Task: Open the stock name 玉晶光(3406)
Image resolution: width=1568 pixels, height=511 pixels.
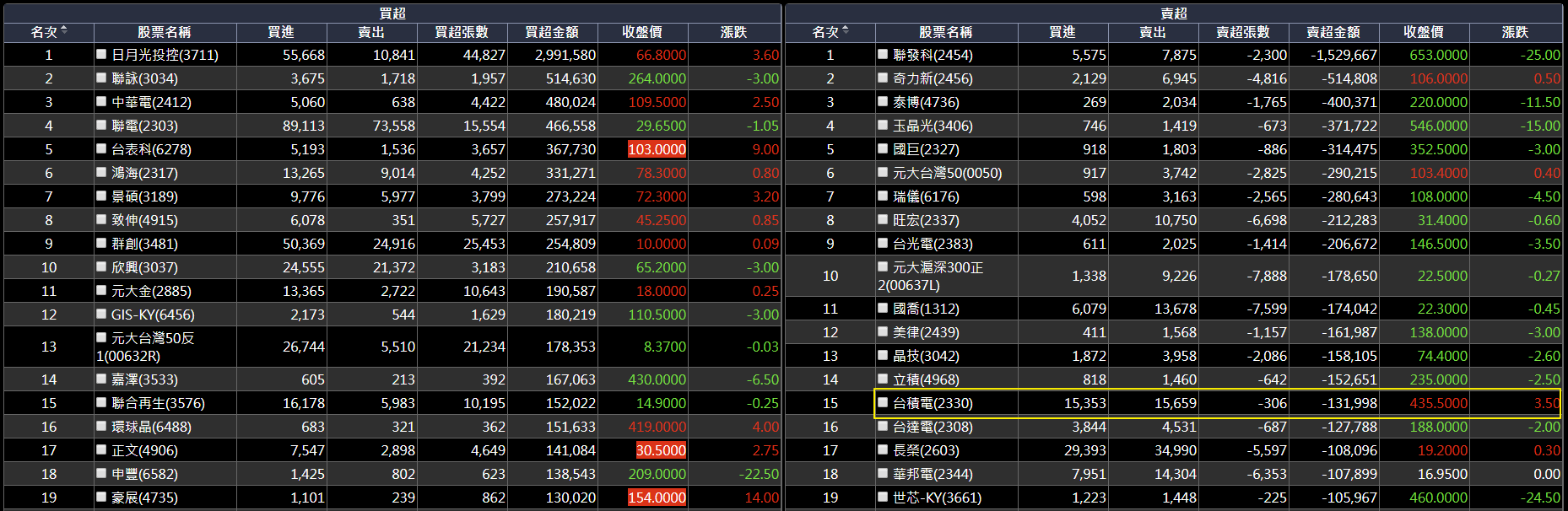Action: pos(933,126)
